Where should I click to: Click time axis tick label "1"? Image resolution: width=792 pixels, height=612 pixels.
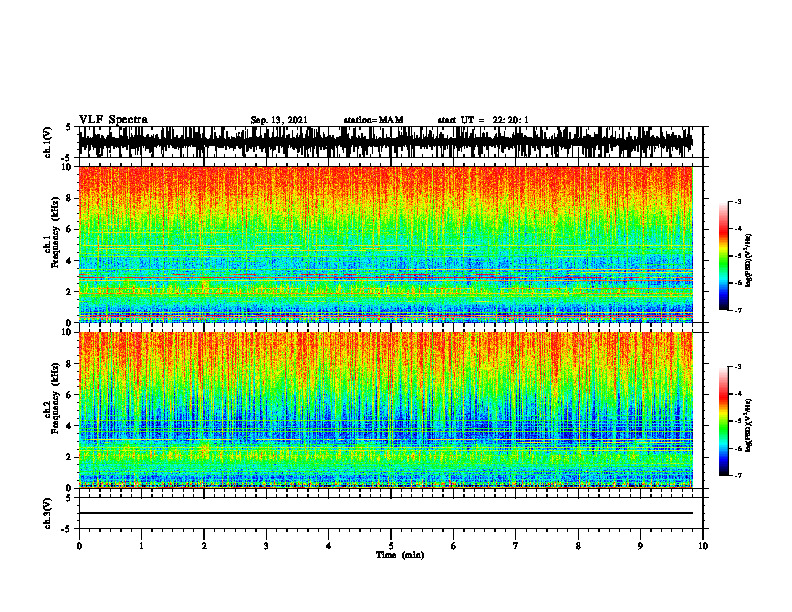coord(141,546)
